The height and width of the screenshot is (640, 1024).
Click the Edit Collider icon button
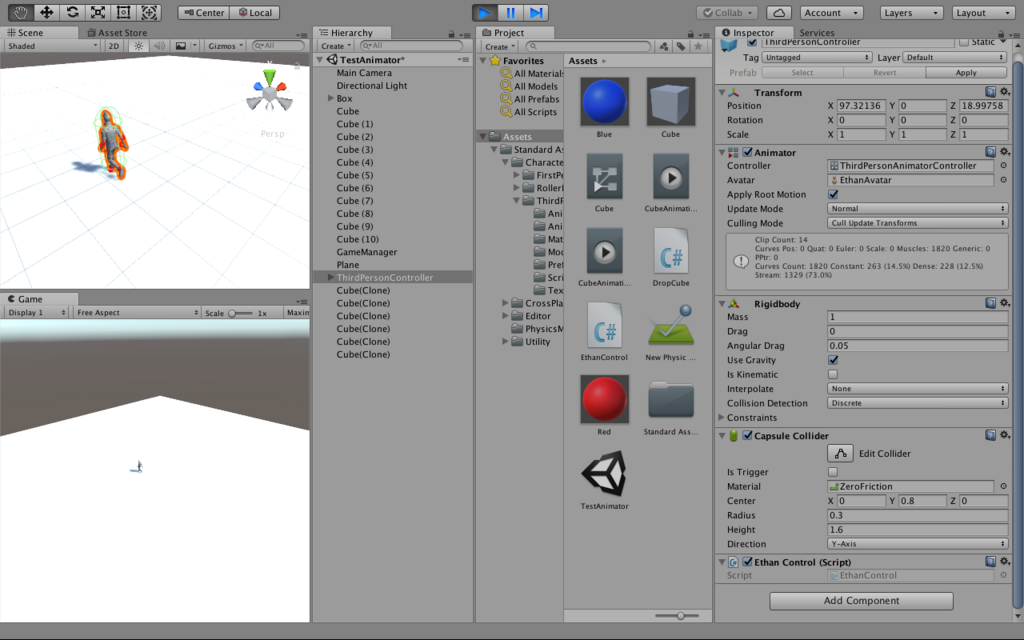840,453
